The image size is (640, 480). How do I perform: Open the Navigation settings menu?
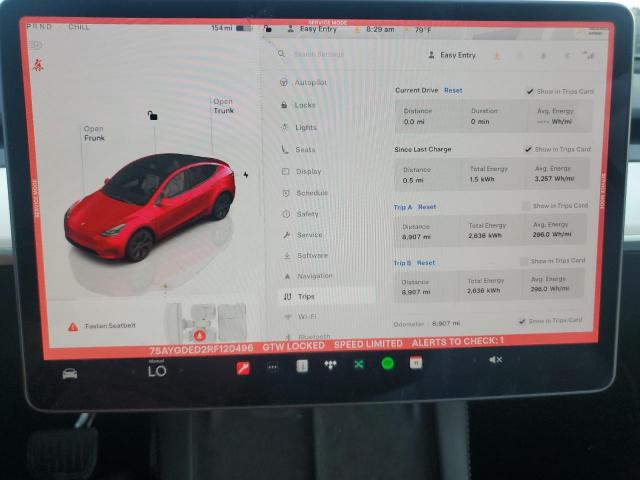click(x=309, y=276)
